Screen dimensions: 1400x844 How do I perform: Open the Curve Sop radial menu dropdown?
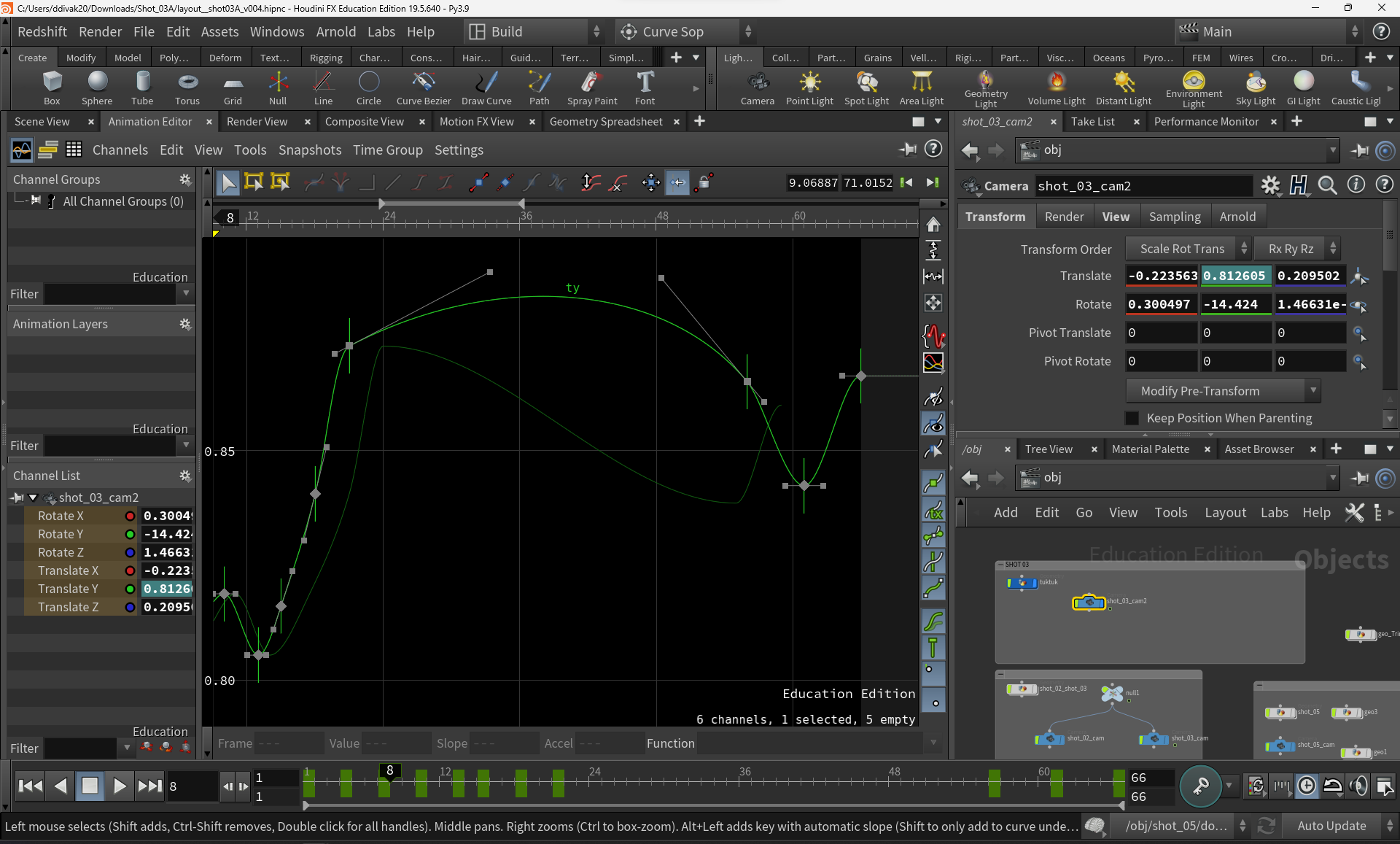click(685, 31)
